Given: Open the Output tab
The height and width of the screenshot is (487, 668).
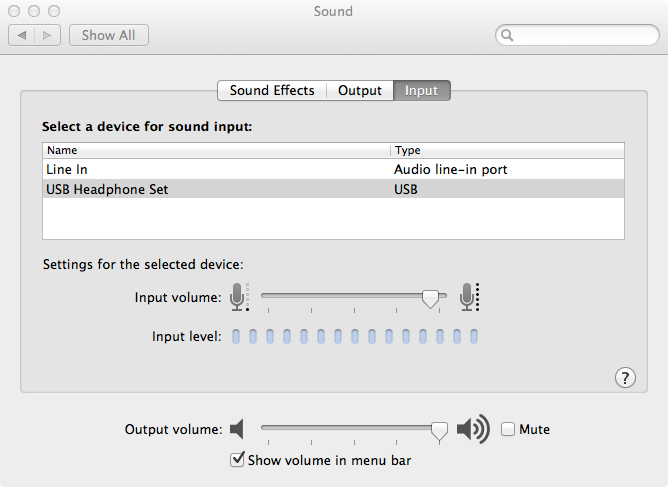Looking at the screenshot, I should pos(360,90).
